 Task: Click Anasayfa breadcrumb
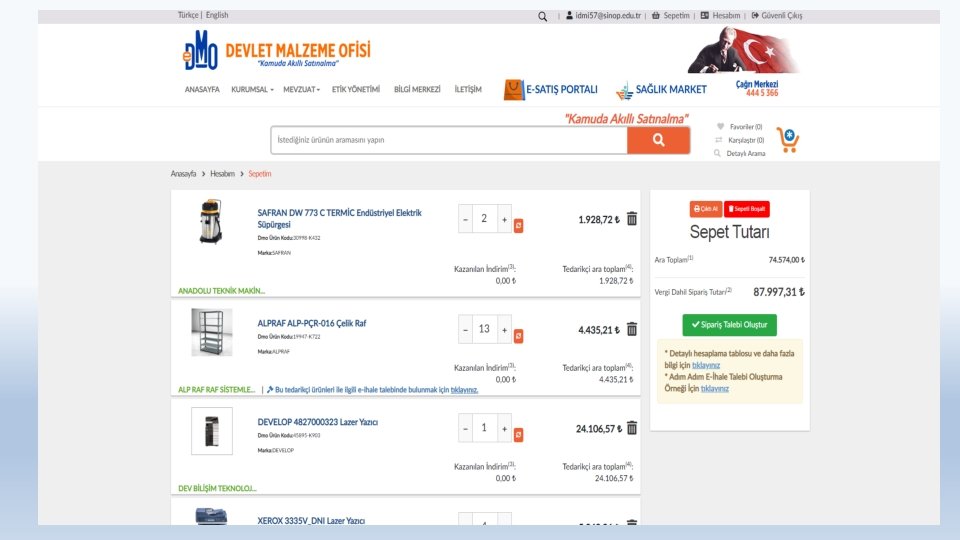point(183,174)
